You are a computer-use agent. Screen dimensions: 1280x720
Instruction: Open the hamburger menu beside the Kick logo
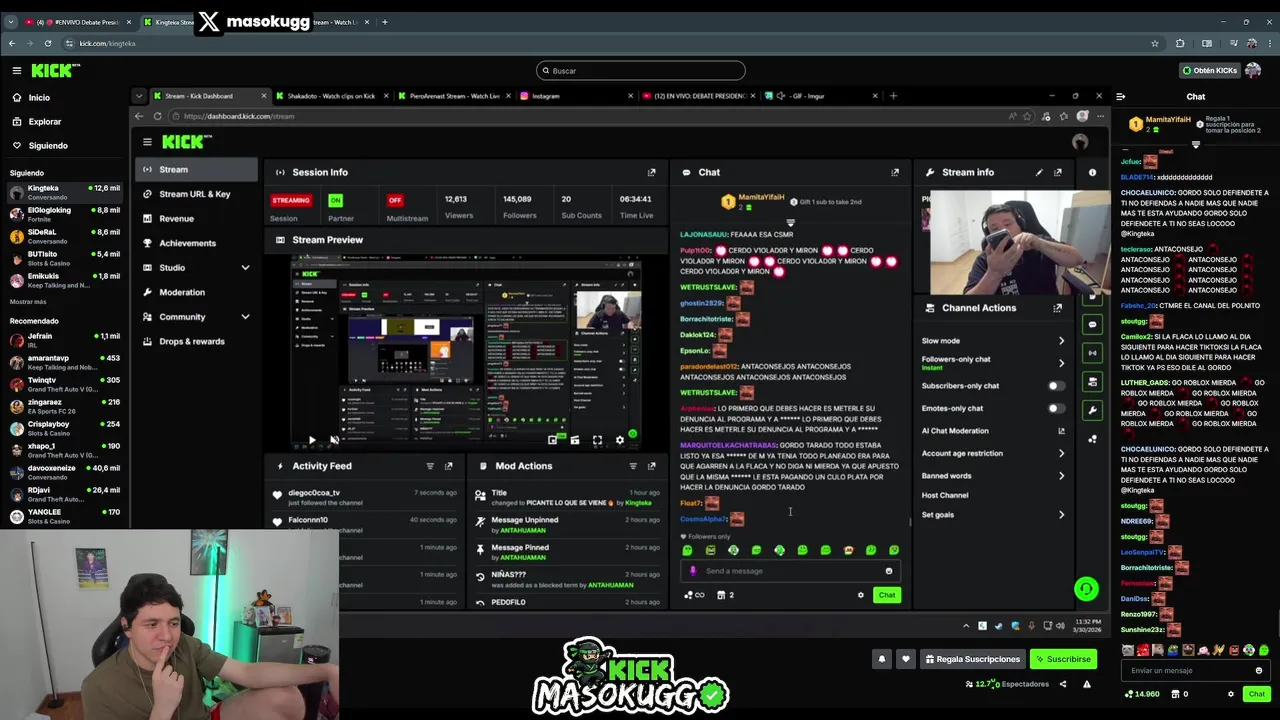(17, 70)
